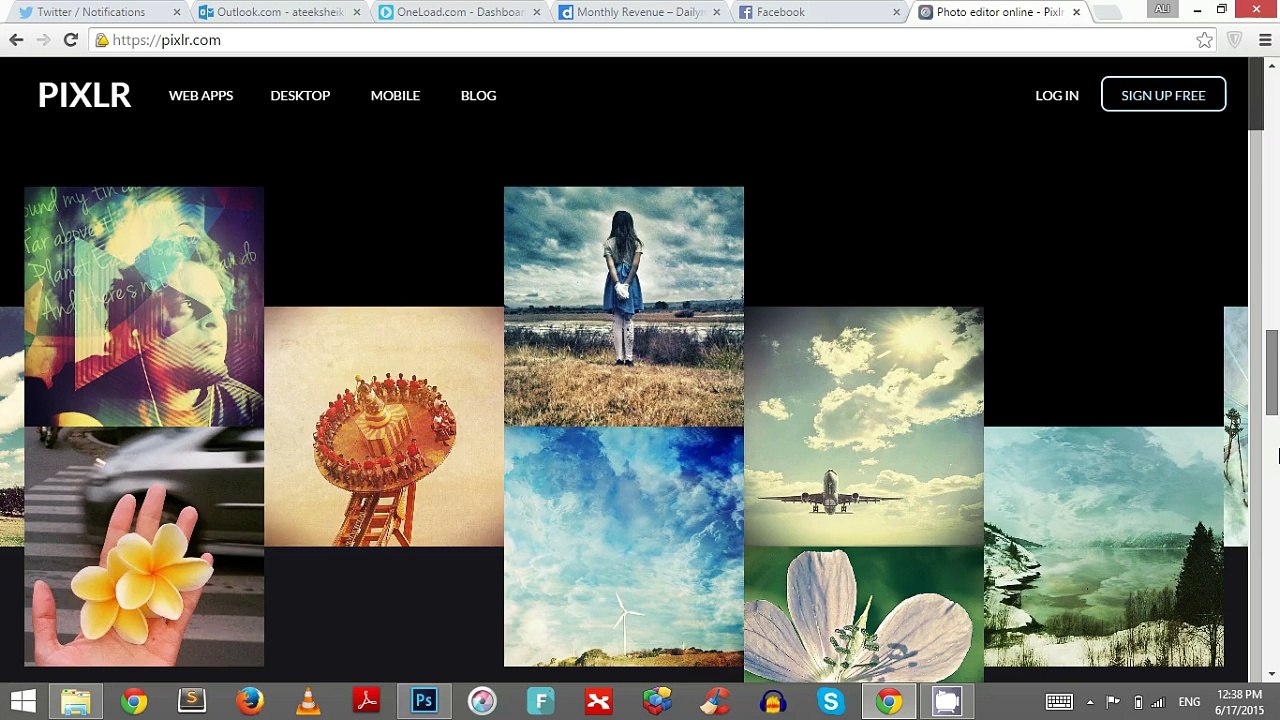
Task: Open Skype from the taskbar
Action: pyautogui.click(x=830, y=701)
